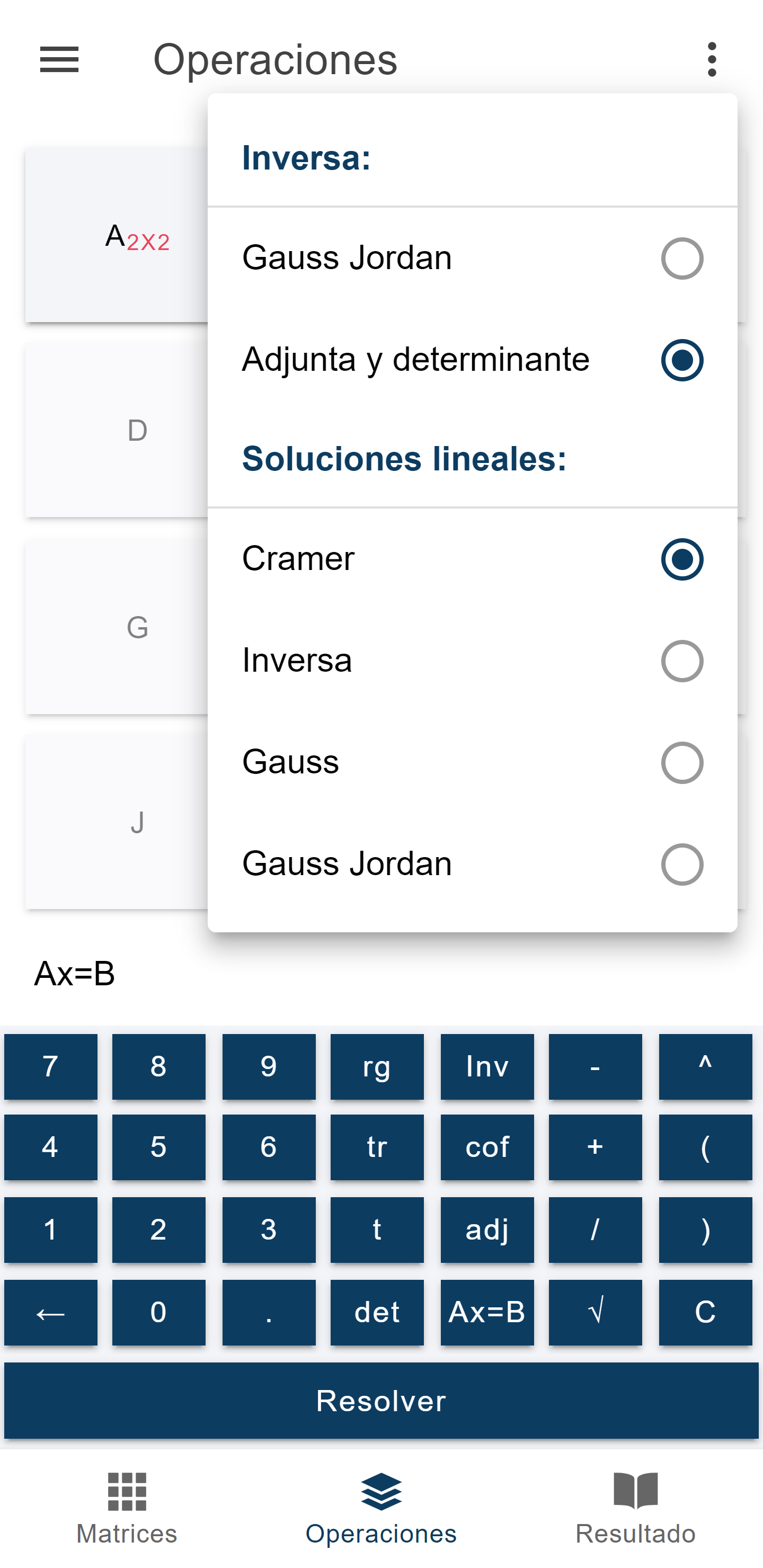Insert the square root symbol key
The image size is (763, 1568).
click(595, 1313)
